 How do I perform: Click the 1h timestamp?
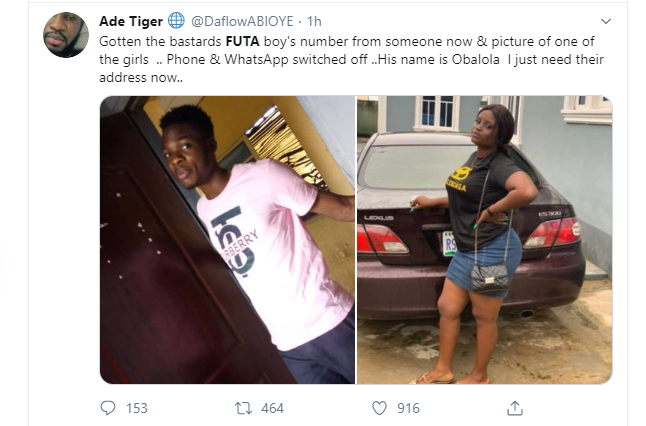click(x=314, y=21)
